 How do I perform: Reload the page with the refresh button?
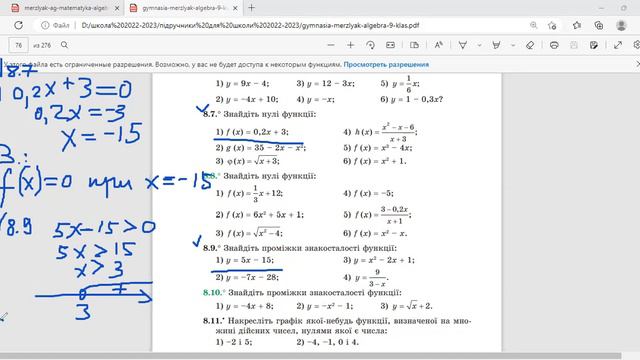click(18, 25)
